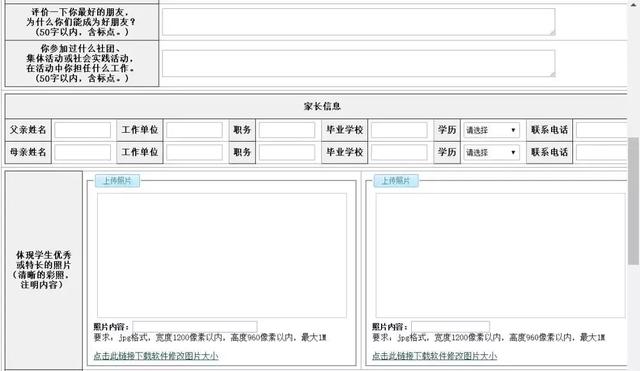Click the left 照片内容 input field
Viewport: 640px width, 371px height.
click(195, 327)
